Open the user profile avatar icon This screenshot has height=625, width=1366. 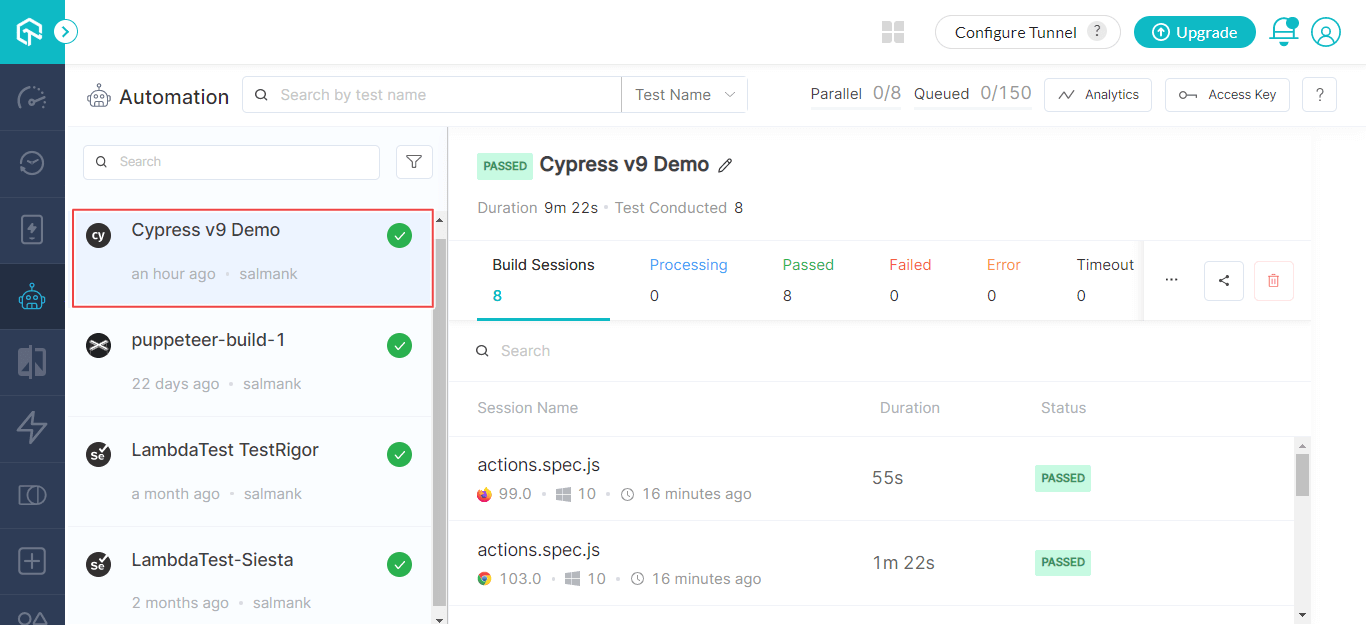tap(1326, 32)
